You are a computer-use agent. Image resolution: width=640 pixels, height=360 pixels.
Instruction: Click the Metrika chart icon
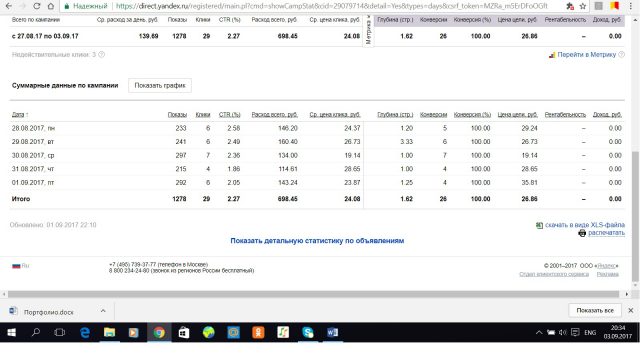click(552, 55)
